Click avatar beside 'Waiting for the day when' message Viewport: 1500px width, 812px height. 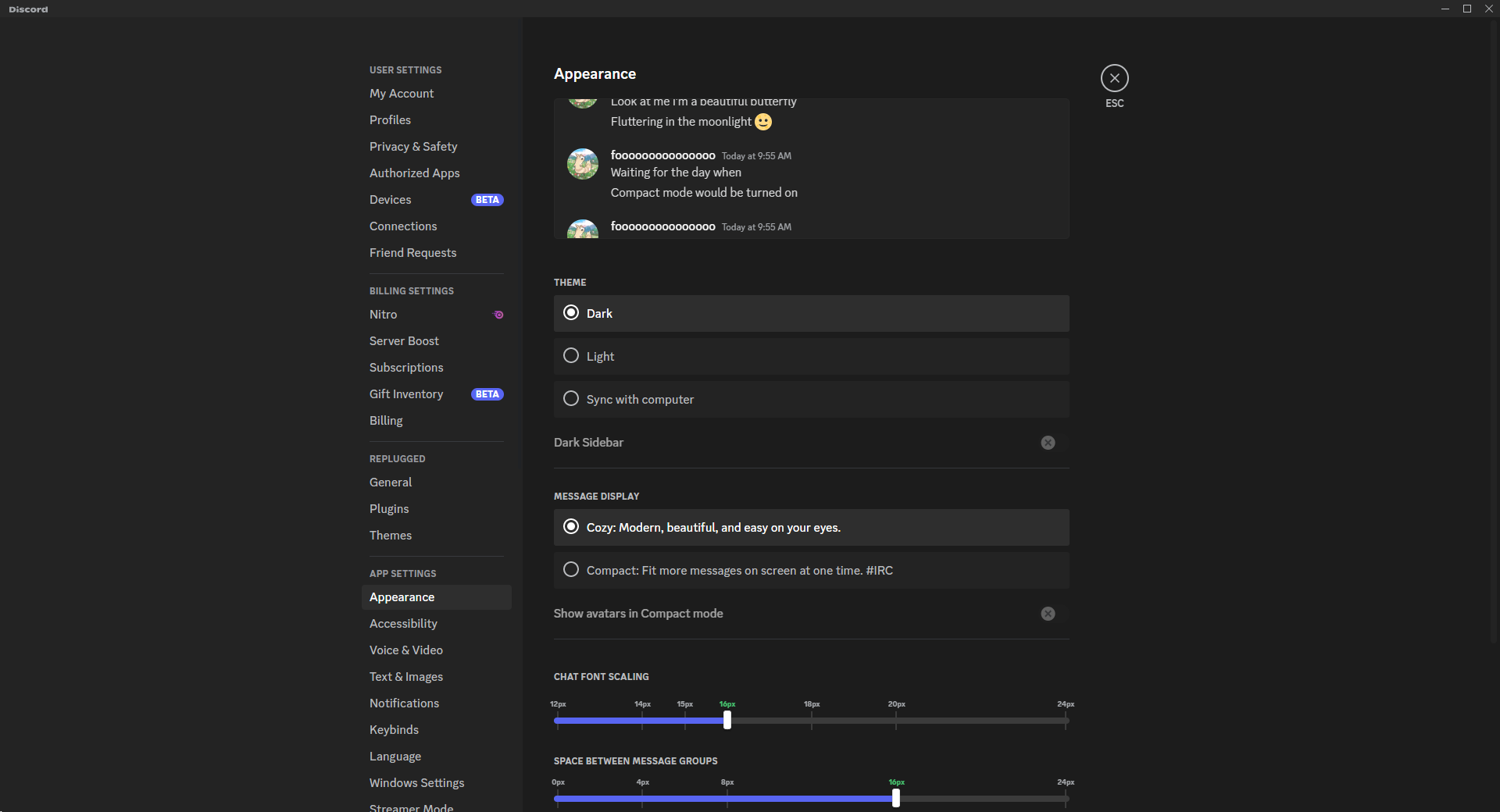pyautogui.click(x=583, y=164)
